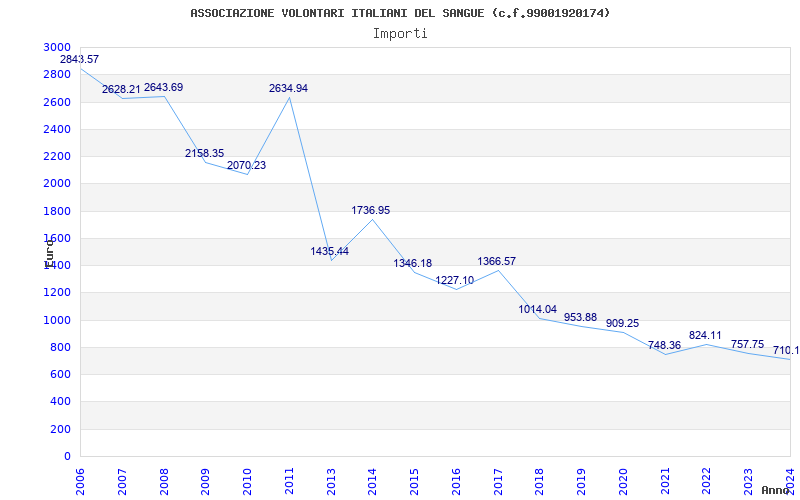Select the 953.88 data label
This screenshot has height=500, width=800.
[x=580, y=317]
